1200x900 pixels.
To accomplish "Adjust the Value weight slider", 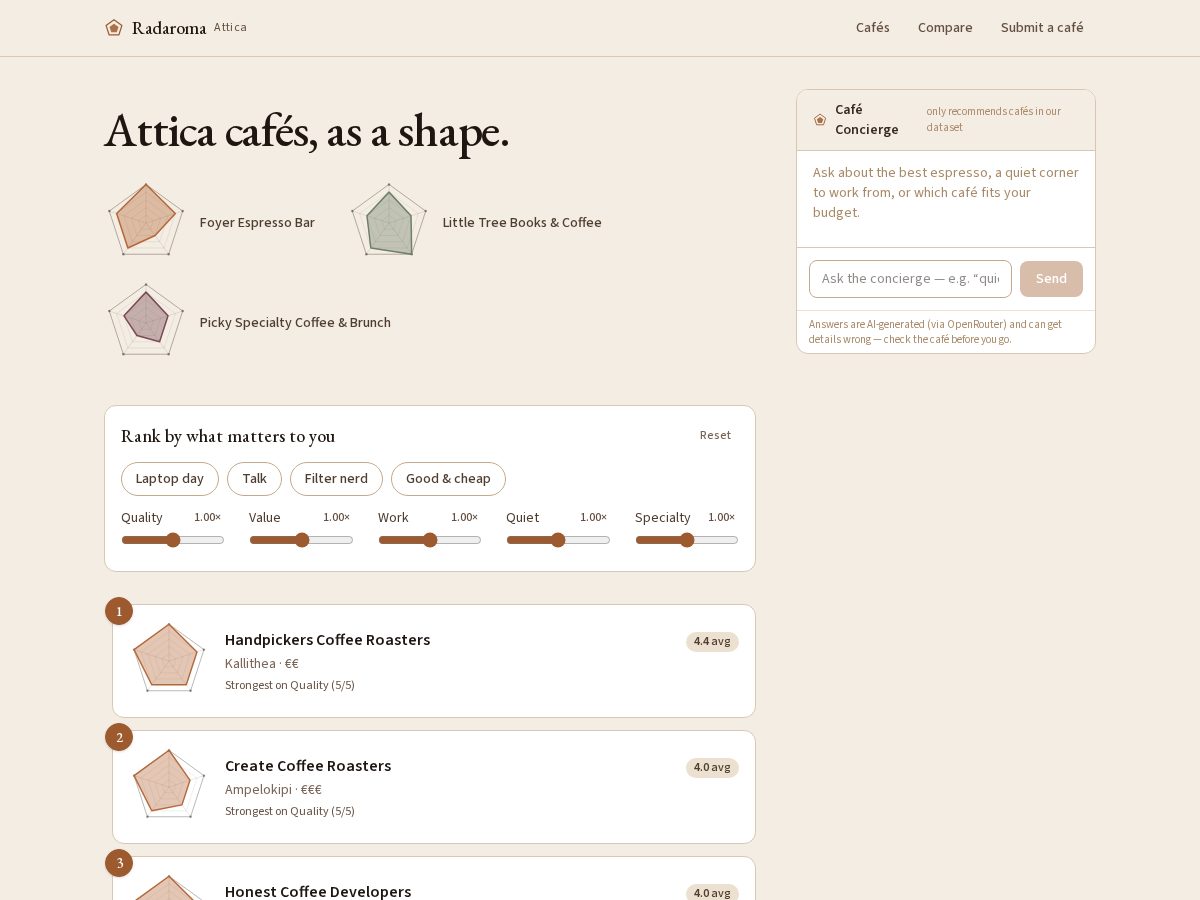I will point(301,540).
